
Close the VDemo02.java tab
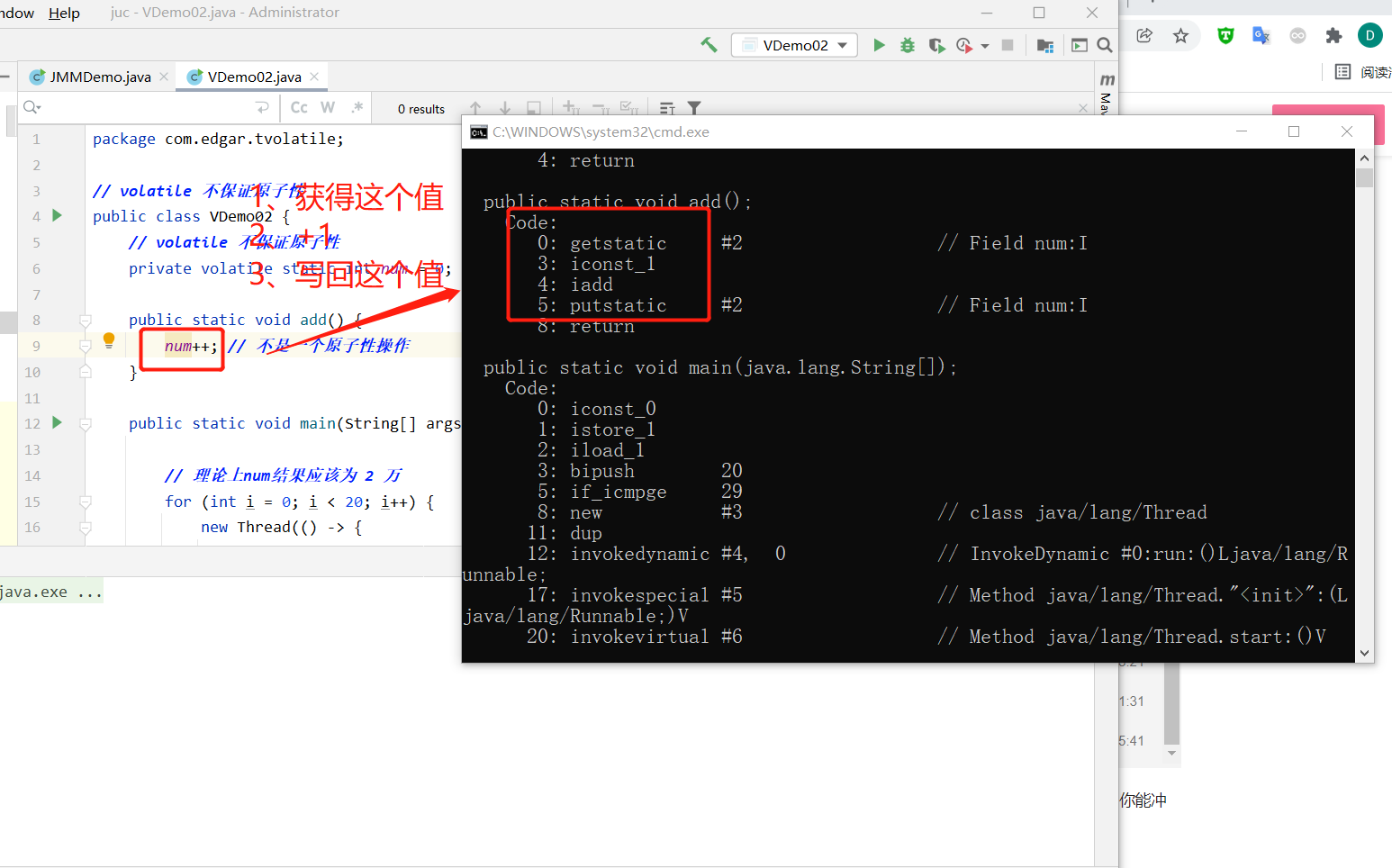pyautogui.click(x=314, y=77)
